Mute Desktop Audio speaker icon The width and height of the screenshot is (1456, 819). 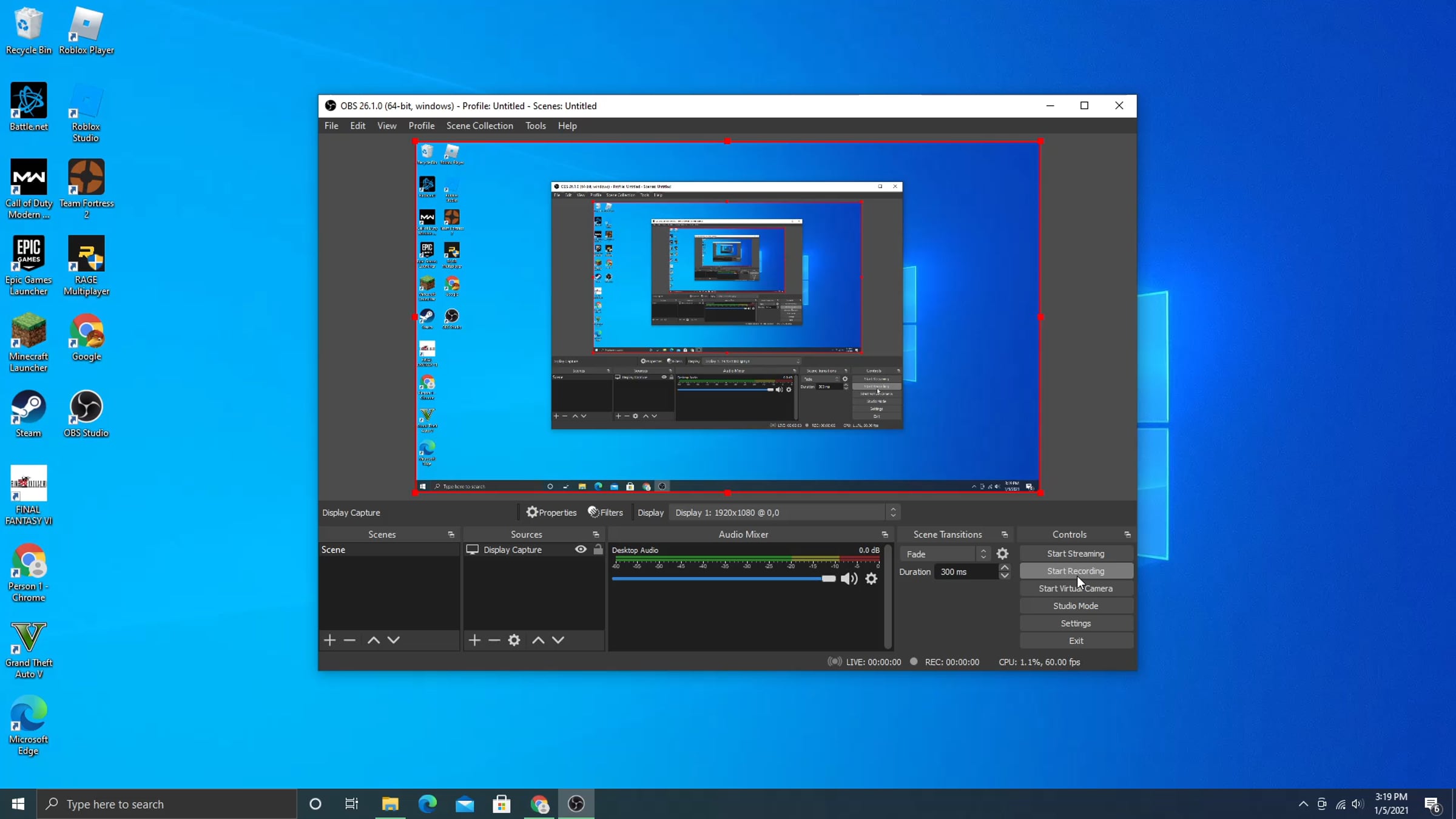tap(849, 579)
